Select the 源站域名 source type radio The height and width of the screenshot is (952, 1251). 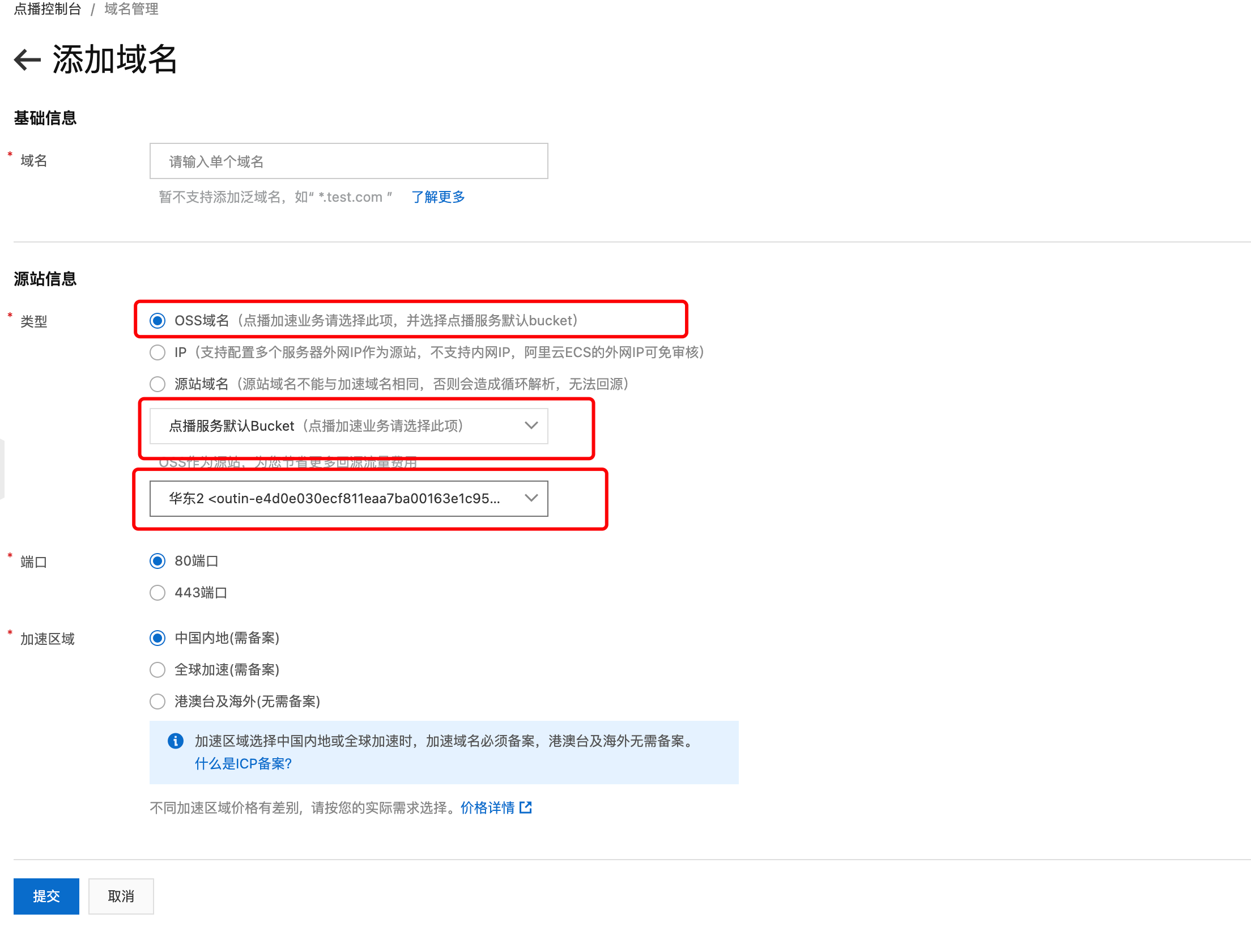(158, 384)
